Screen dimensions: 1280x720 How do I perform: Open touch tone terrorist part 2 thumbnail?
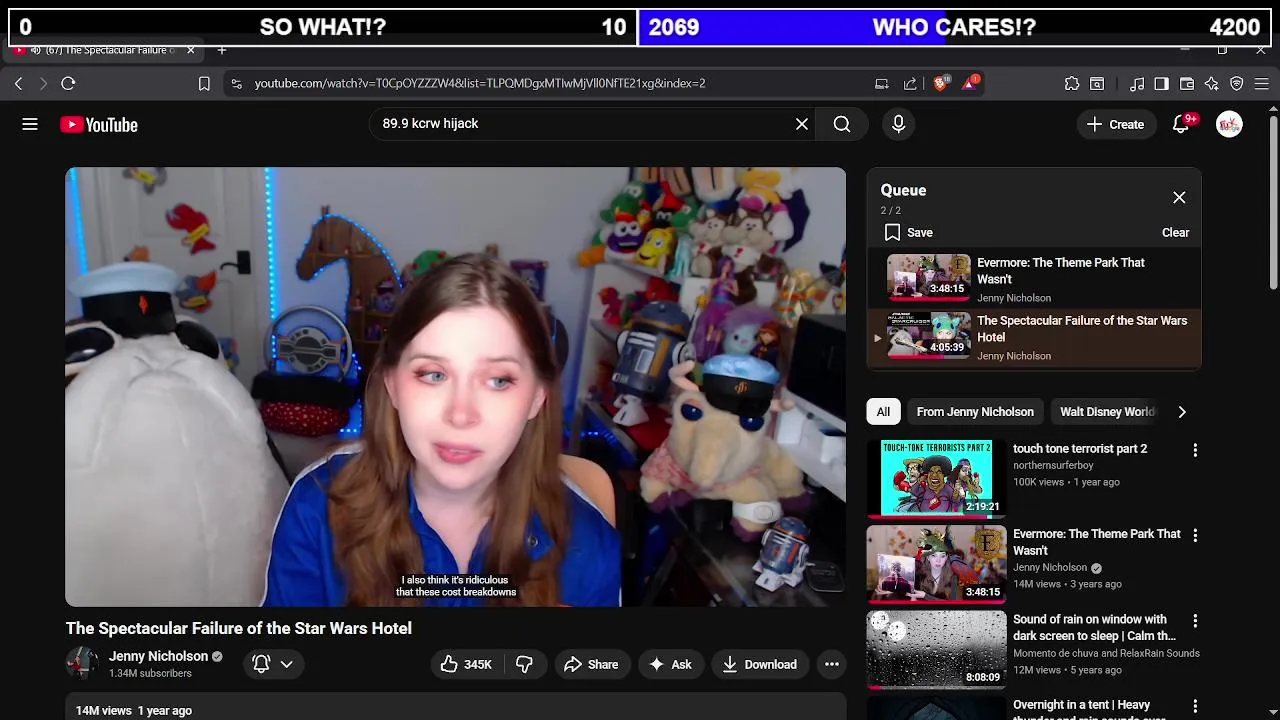(936, 479)
